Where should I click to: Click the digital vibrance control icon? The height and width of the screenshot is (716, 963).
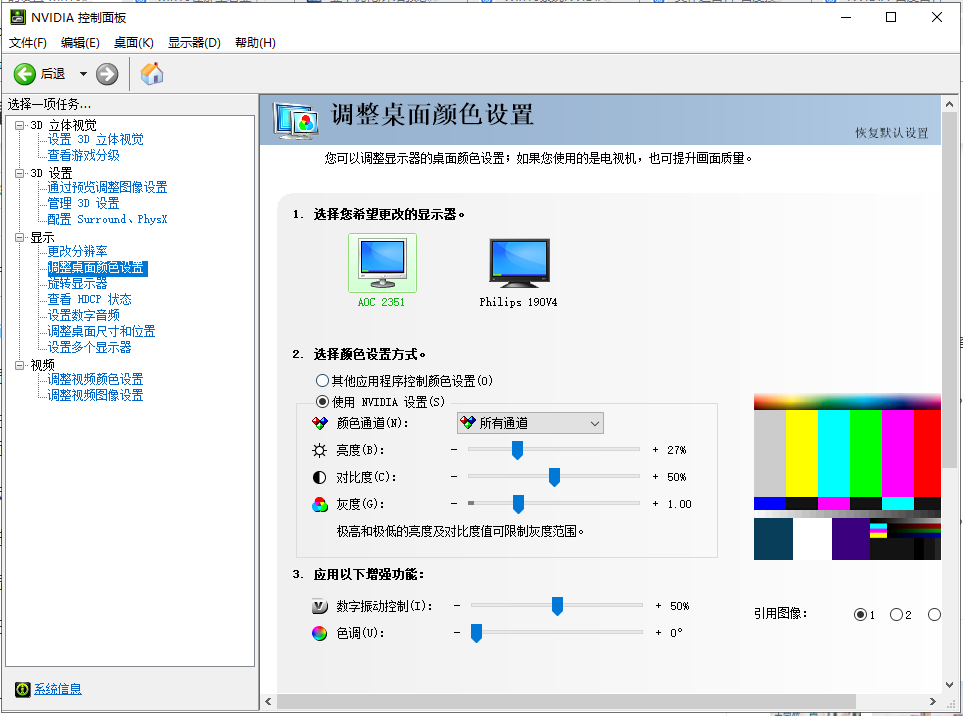pyautogui.click(x=321, y=605)
